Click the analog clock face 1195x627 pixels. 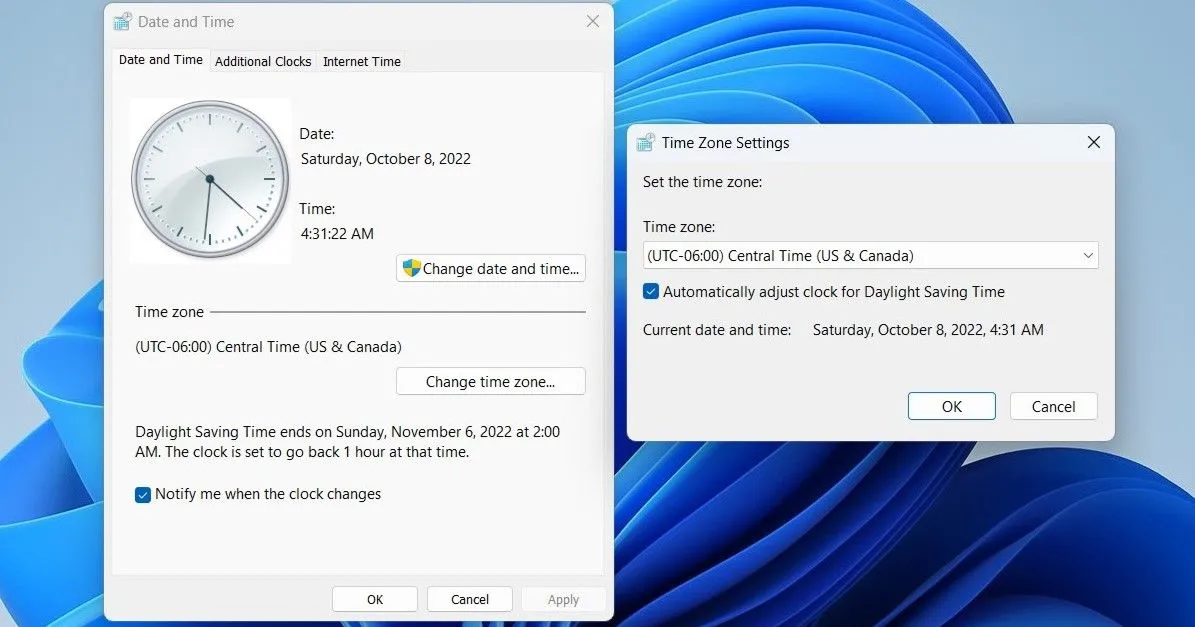[210, 180]
